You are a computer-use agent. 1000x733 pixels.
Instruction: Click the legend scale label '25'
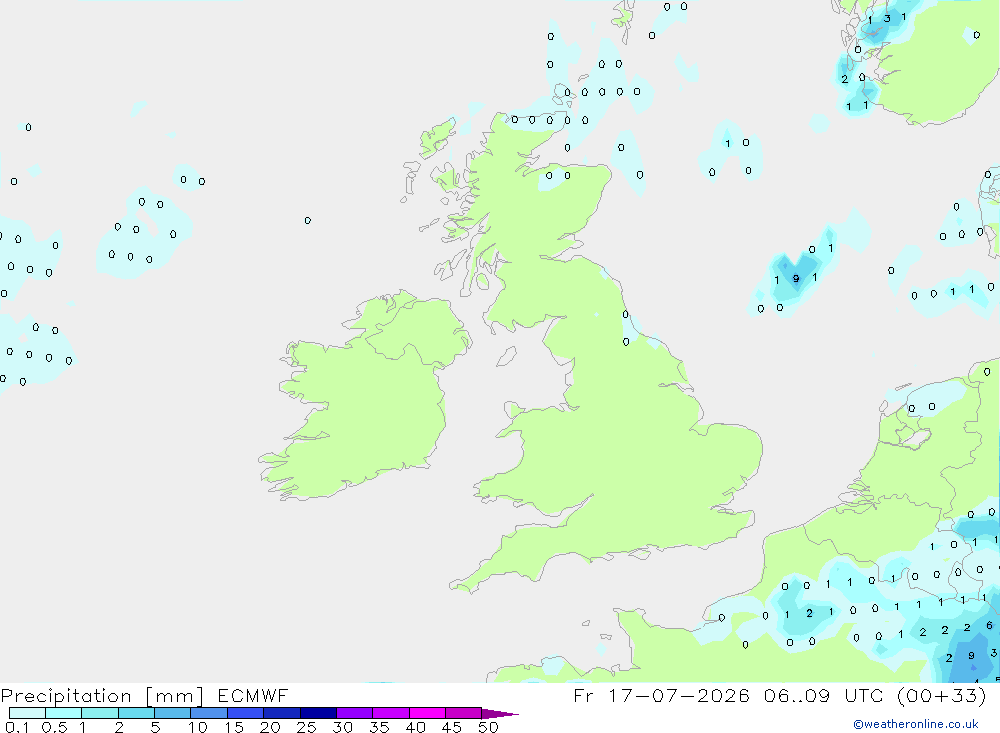pyautogui.click(x=306, y=727)
